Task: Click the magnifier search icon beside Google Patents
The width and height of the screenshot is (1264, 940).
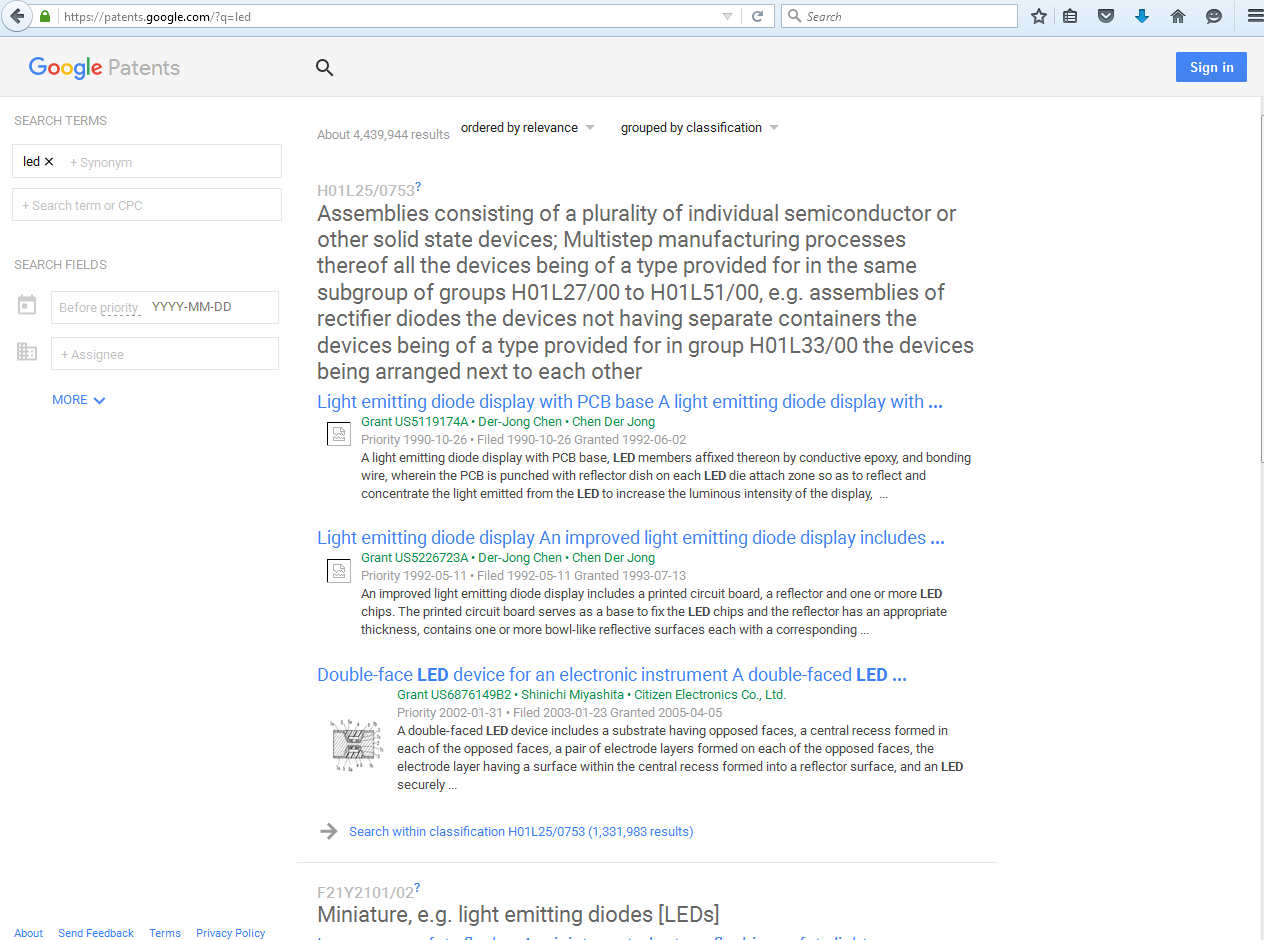Action: [324, 68]
